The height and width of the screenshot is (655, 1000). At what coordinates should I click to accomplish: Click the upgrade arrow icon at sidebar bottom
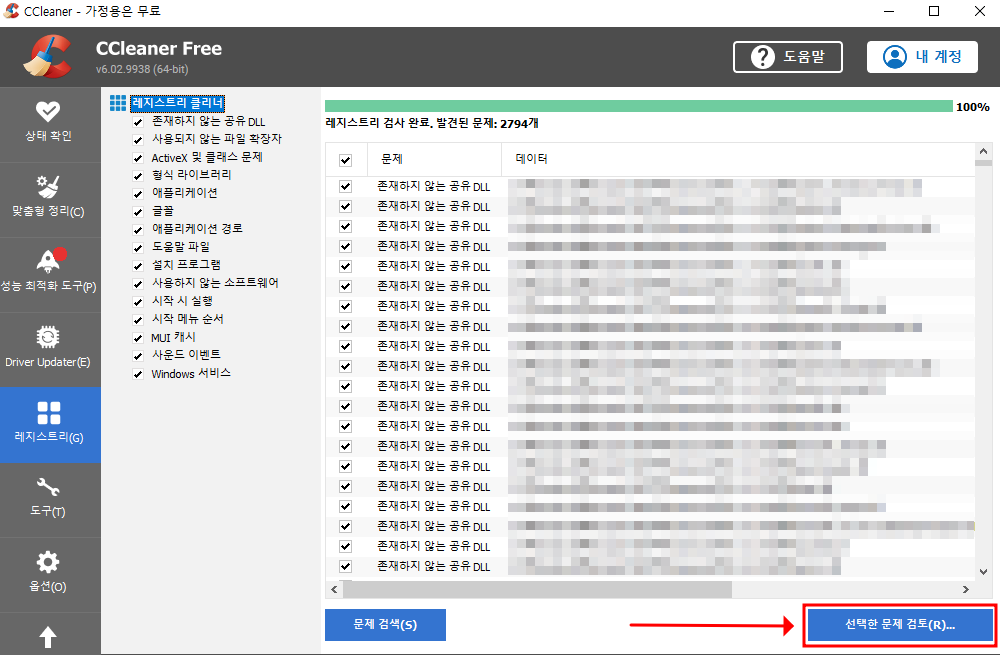(48, 637)
